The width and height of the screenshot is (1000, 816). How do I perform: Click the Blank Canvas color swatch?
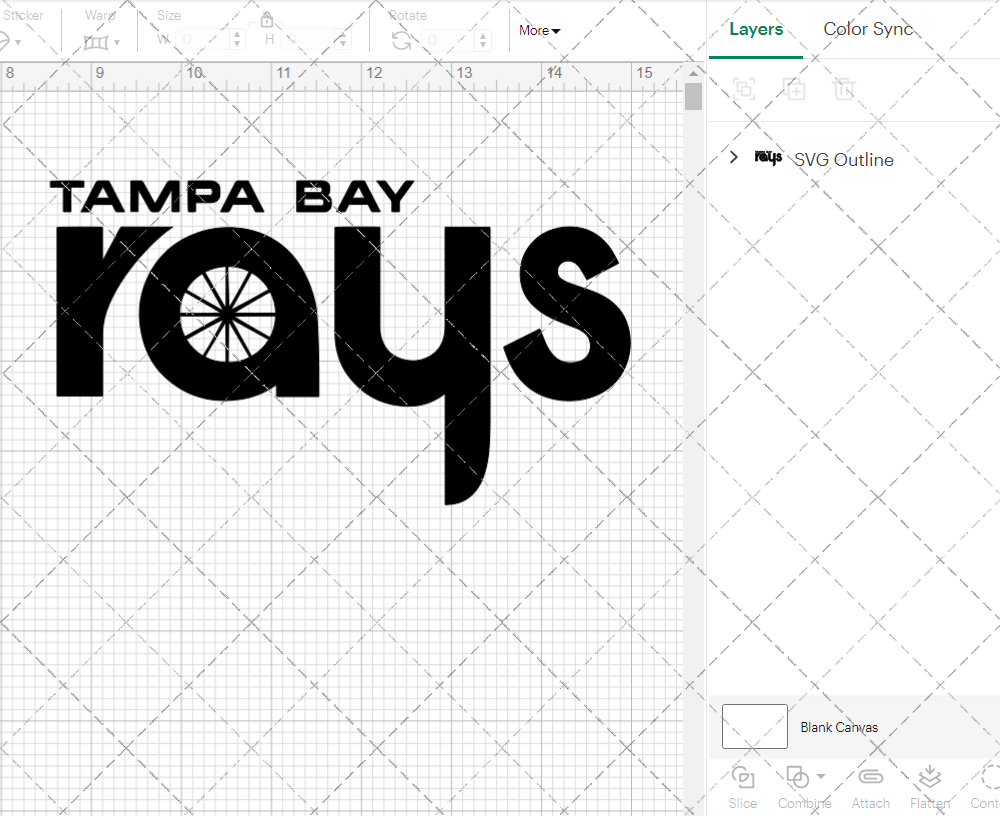[755, 727]
